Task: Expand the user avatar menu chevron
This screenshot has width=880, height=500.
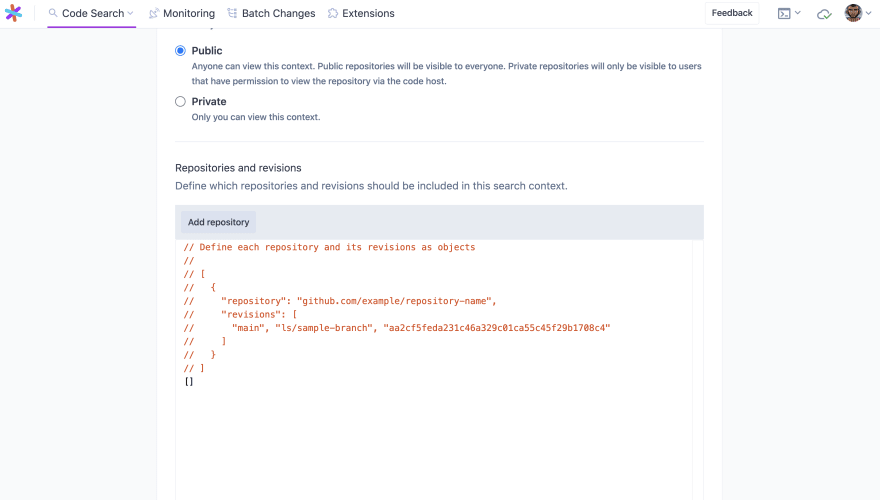Action: click(x=868, y=13)
